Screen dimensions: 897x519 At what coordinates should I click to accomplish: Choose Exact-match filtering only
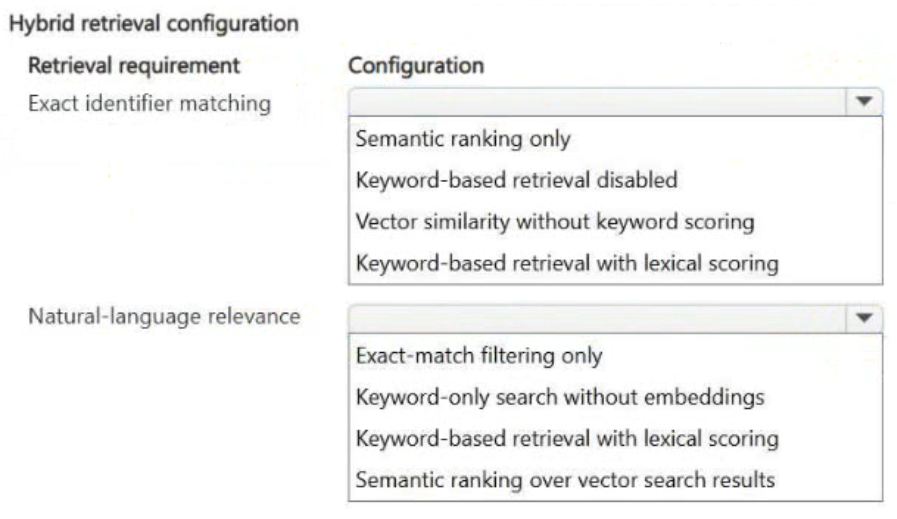click(x=479, y=356)
